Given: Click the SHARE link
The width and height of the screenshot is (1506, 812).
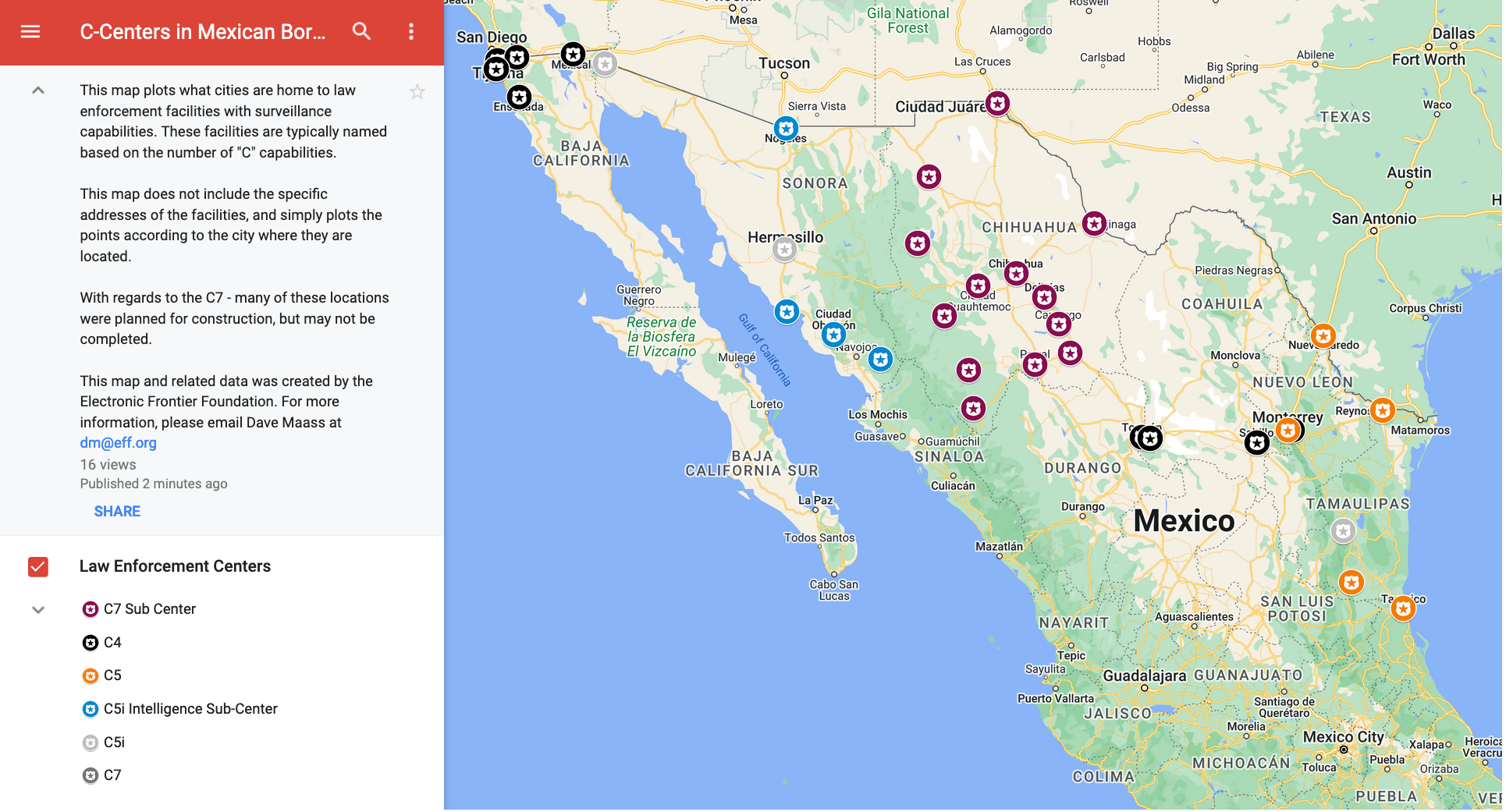Looking at the screenshot, I should 116,511.
